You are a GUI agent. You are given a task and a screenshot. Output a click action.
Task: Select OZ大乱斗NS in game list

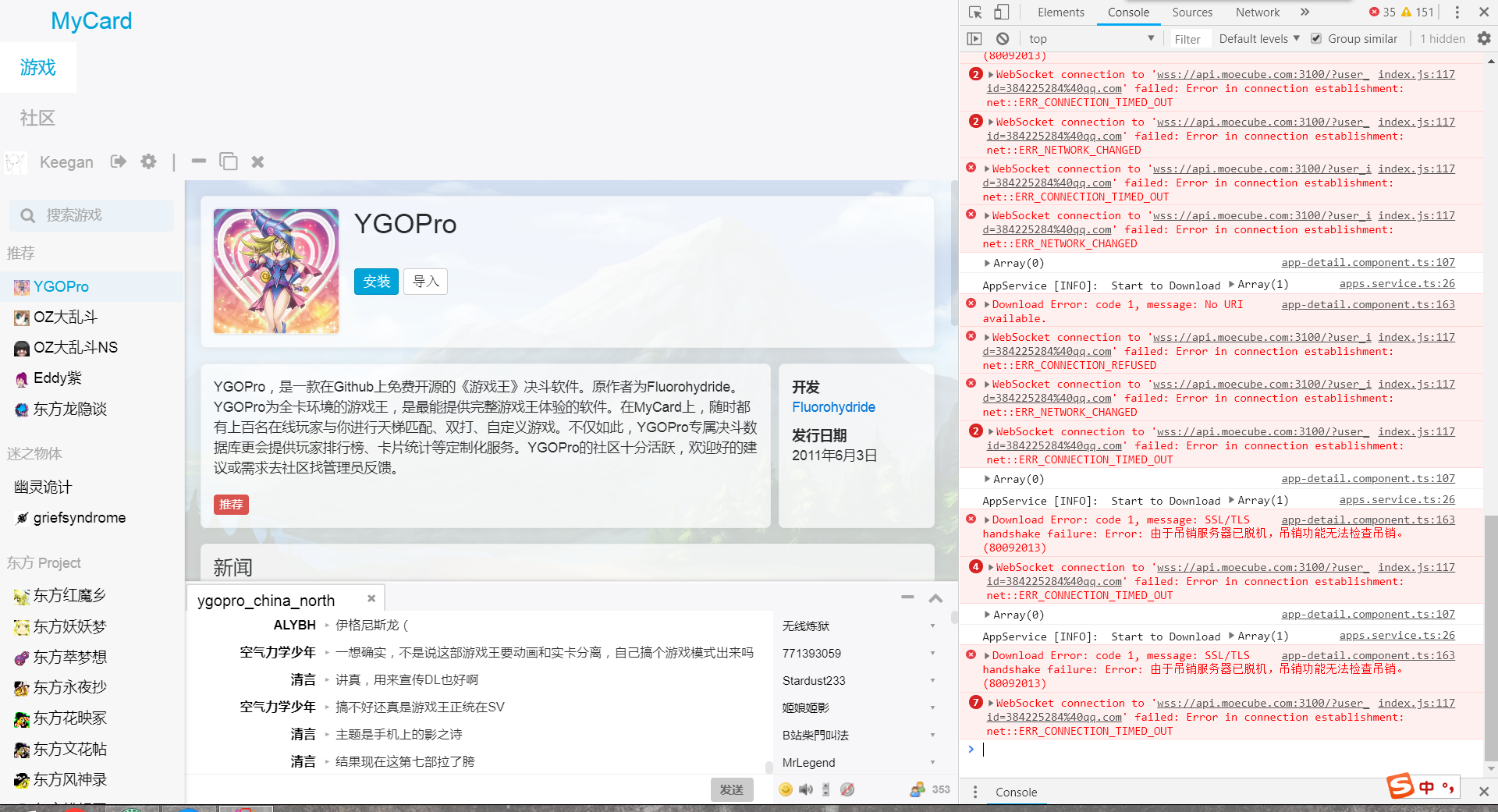click(x=91, y=347)
